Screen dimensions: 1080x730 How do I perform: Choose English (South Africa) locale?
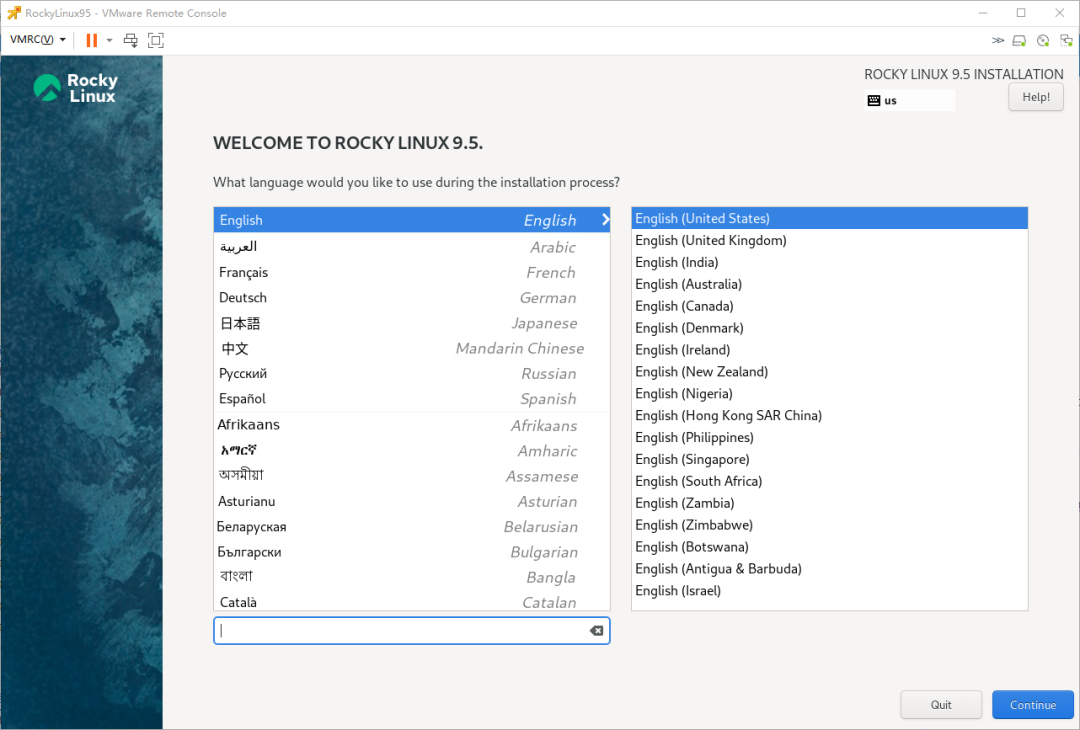(x=829, y=481)
